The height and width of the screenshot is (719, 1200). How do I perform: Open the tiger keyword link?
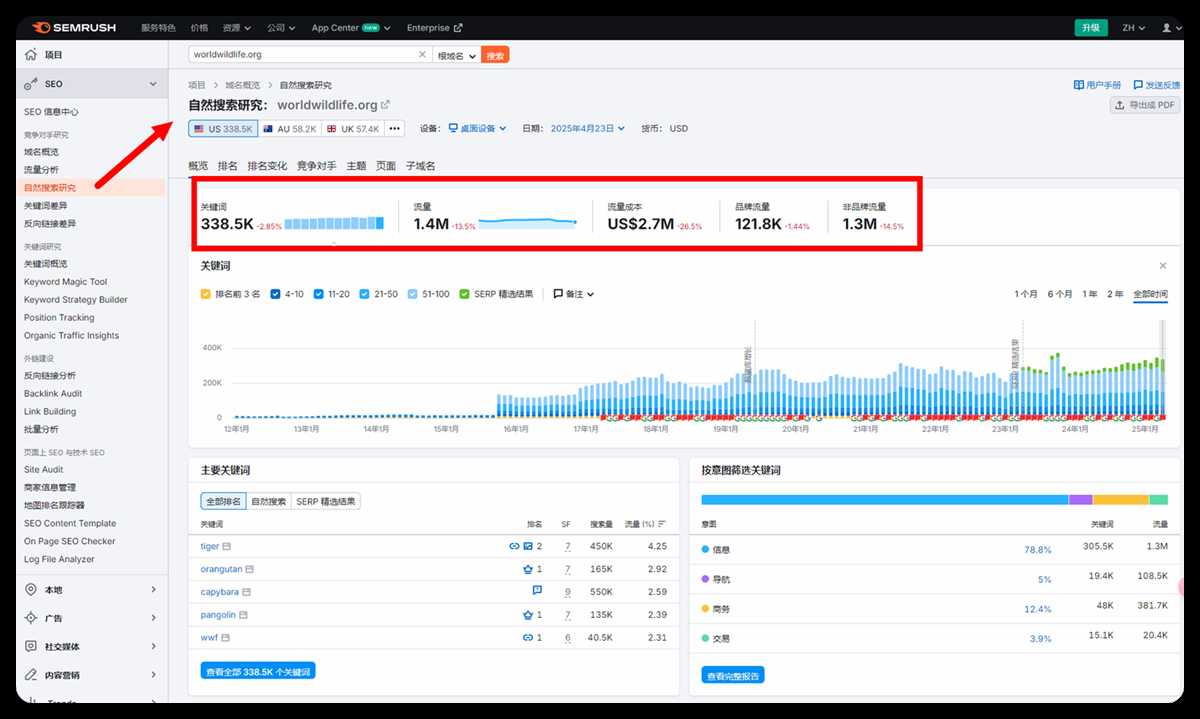210,547
